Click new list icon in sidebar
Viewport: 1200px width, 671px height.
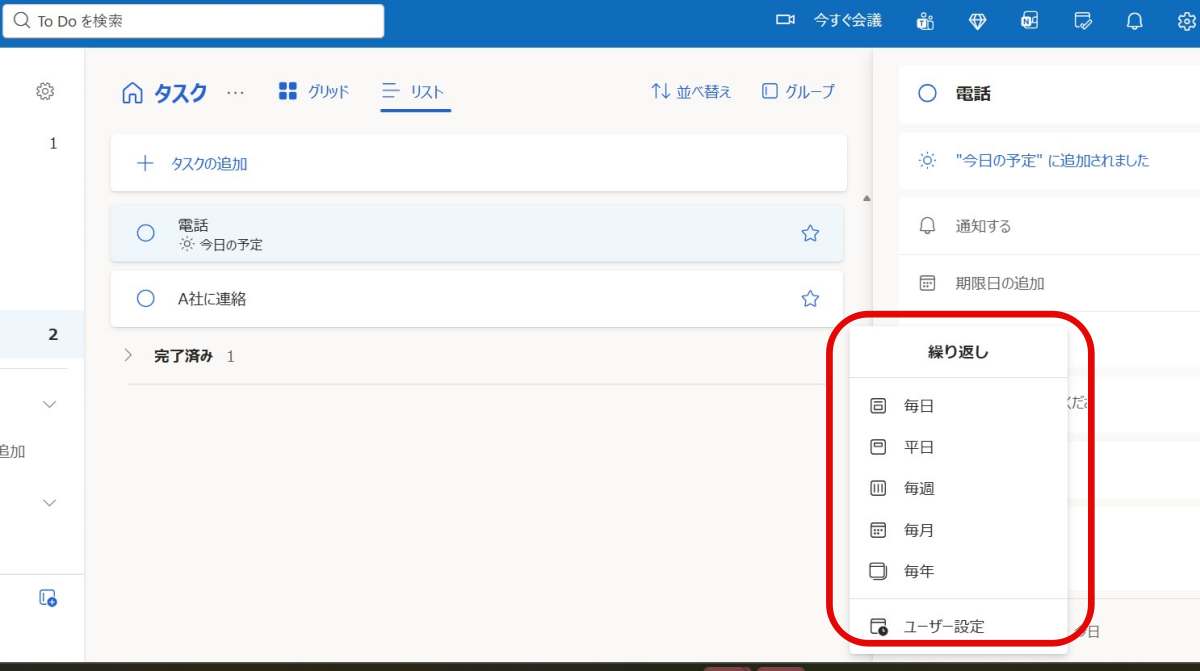coord(47,598)
